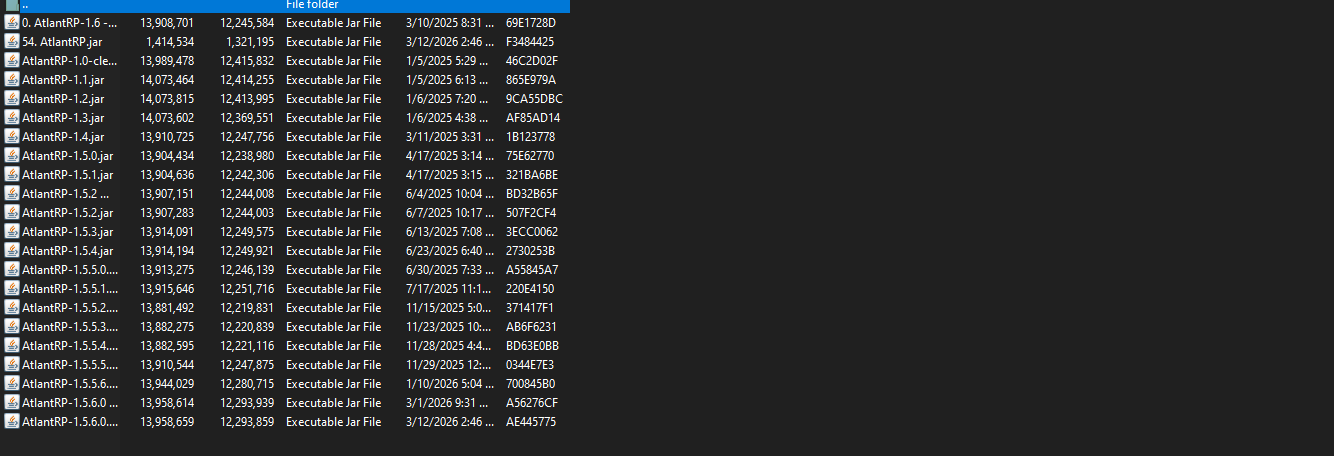1334x456 pixels.
Task: Click the jar icon of AtlantRP-1.5.5.2 file
Action: [x=12, y=307]
